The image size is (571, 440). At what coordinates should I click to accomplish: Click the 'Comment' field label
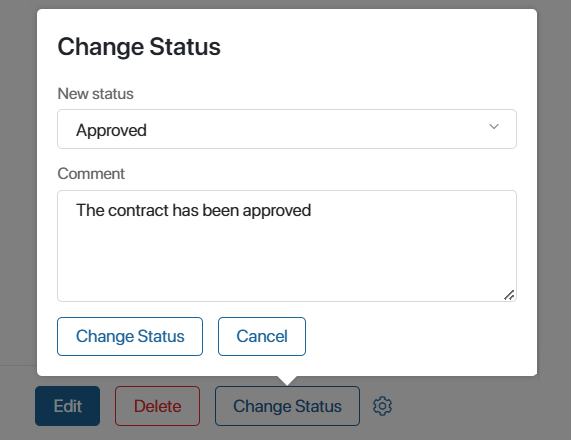(91, 174)
